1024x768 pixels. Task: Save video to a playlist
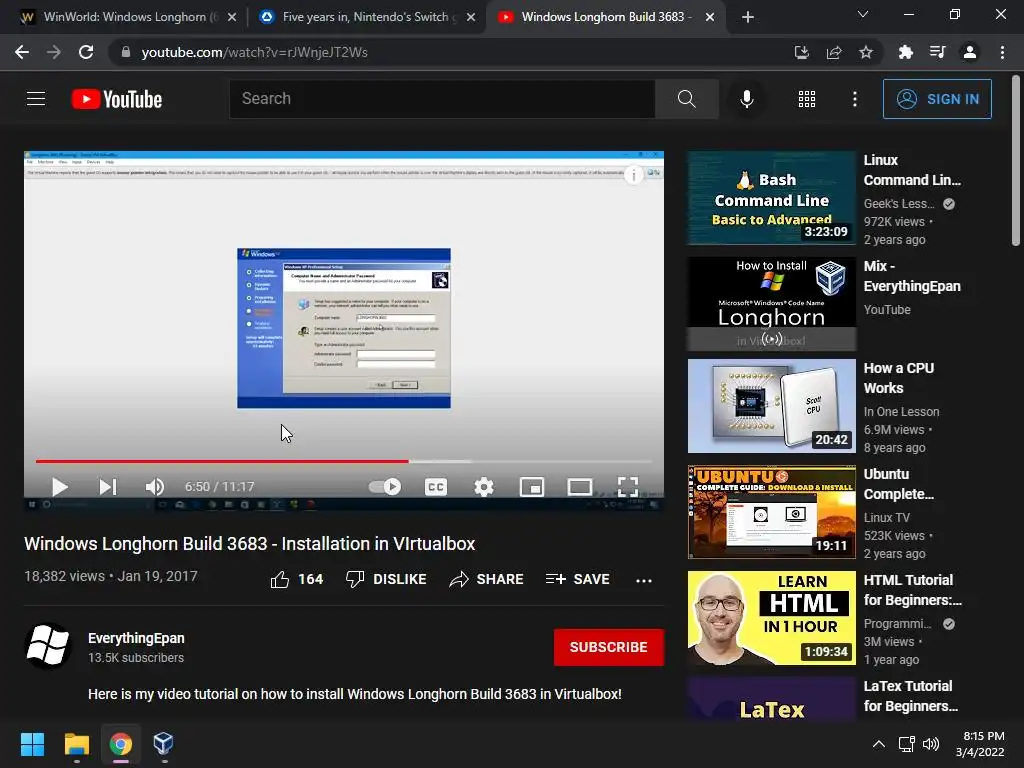point(577,579)
